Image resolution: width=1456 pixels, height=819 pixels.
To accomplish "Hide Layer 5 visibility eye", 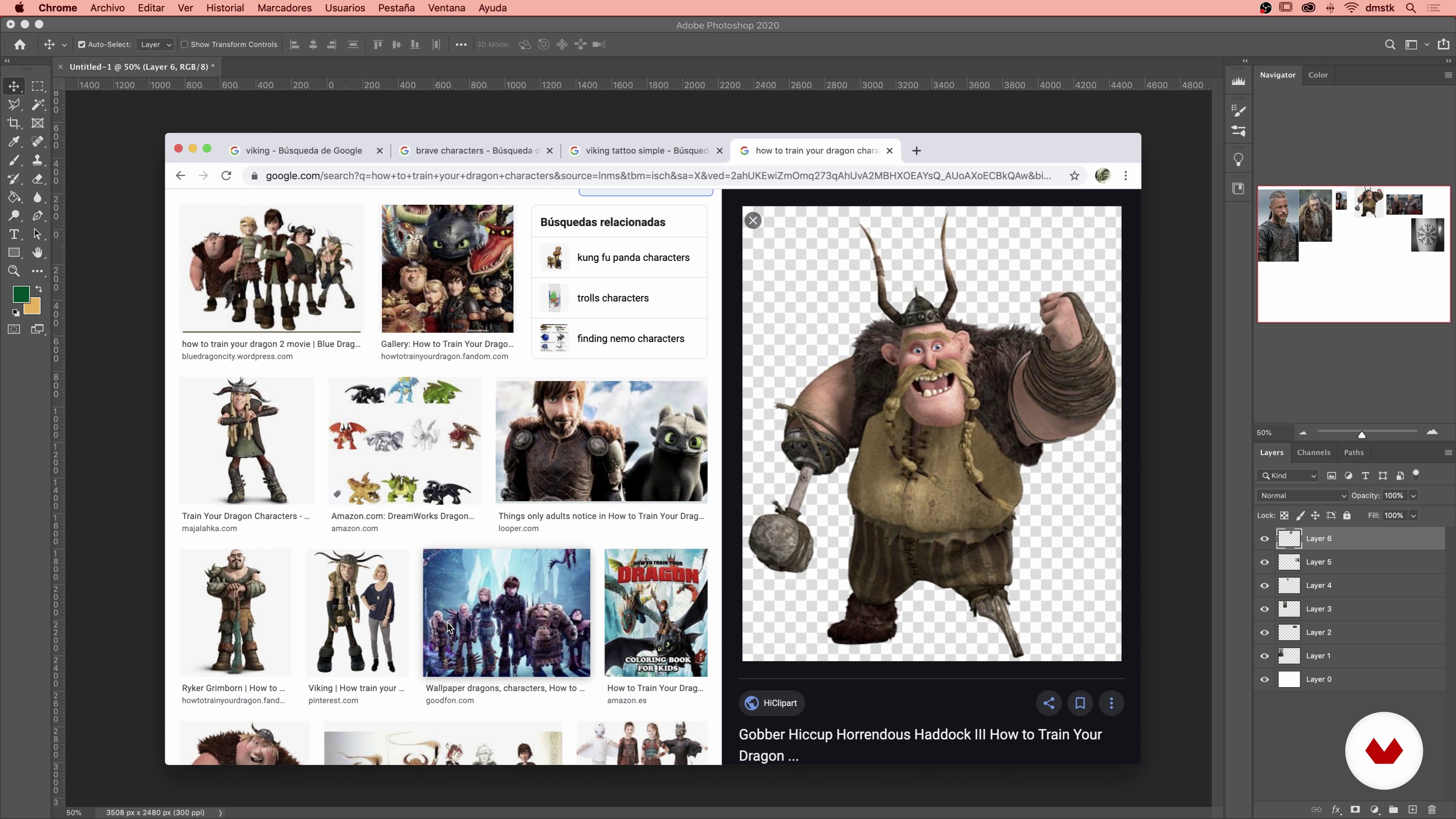I will coord(1265,562).
